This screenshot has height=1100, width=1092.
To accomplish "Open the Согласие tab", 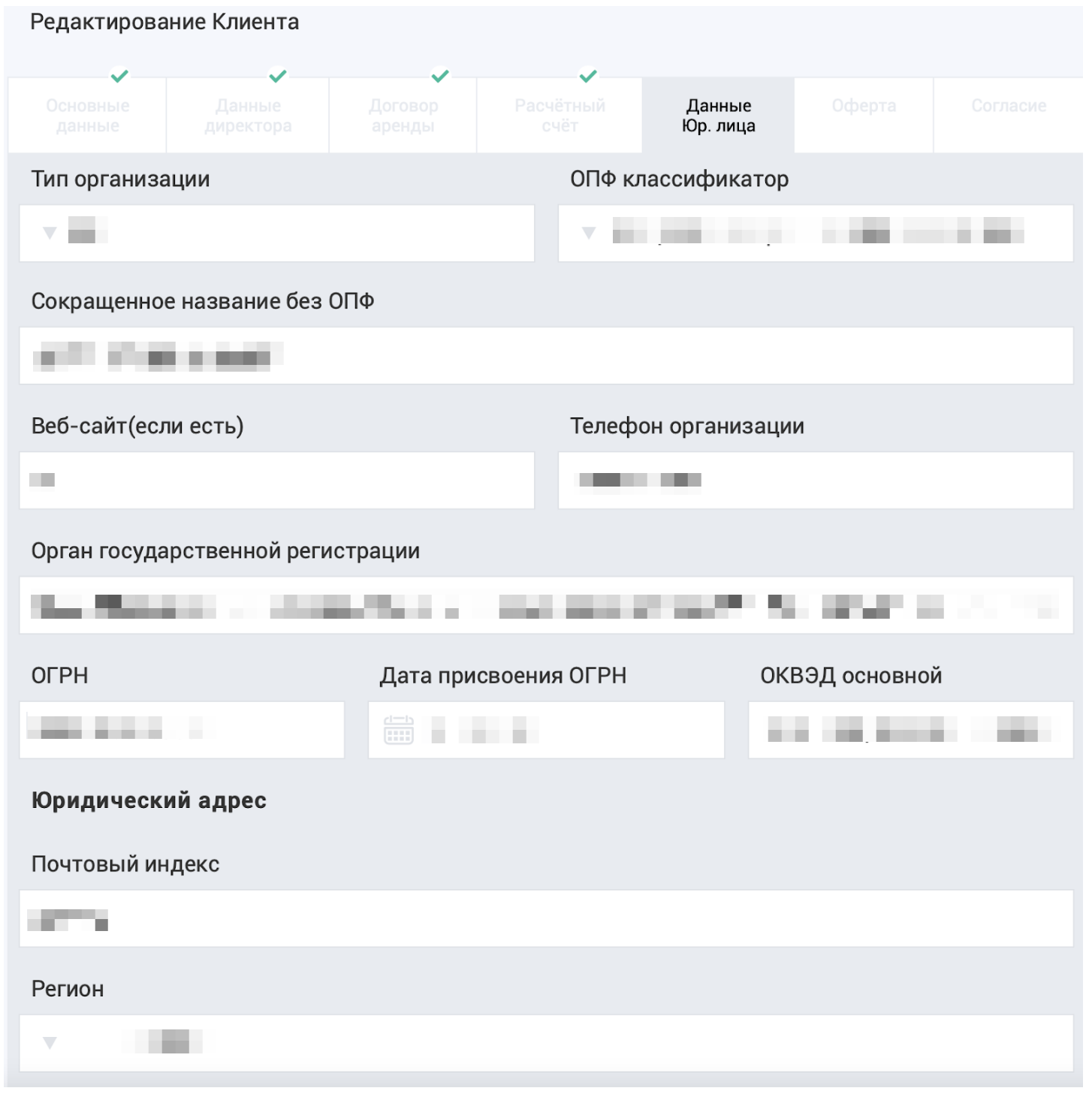I will click(1009, 116).
